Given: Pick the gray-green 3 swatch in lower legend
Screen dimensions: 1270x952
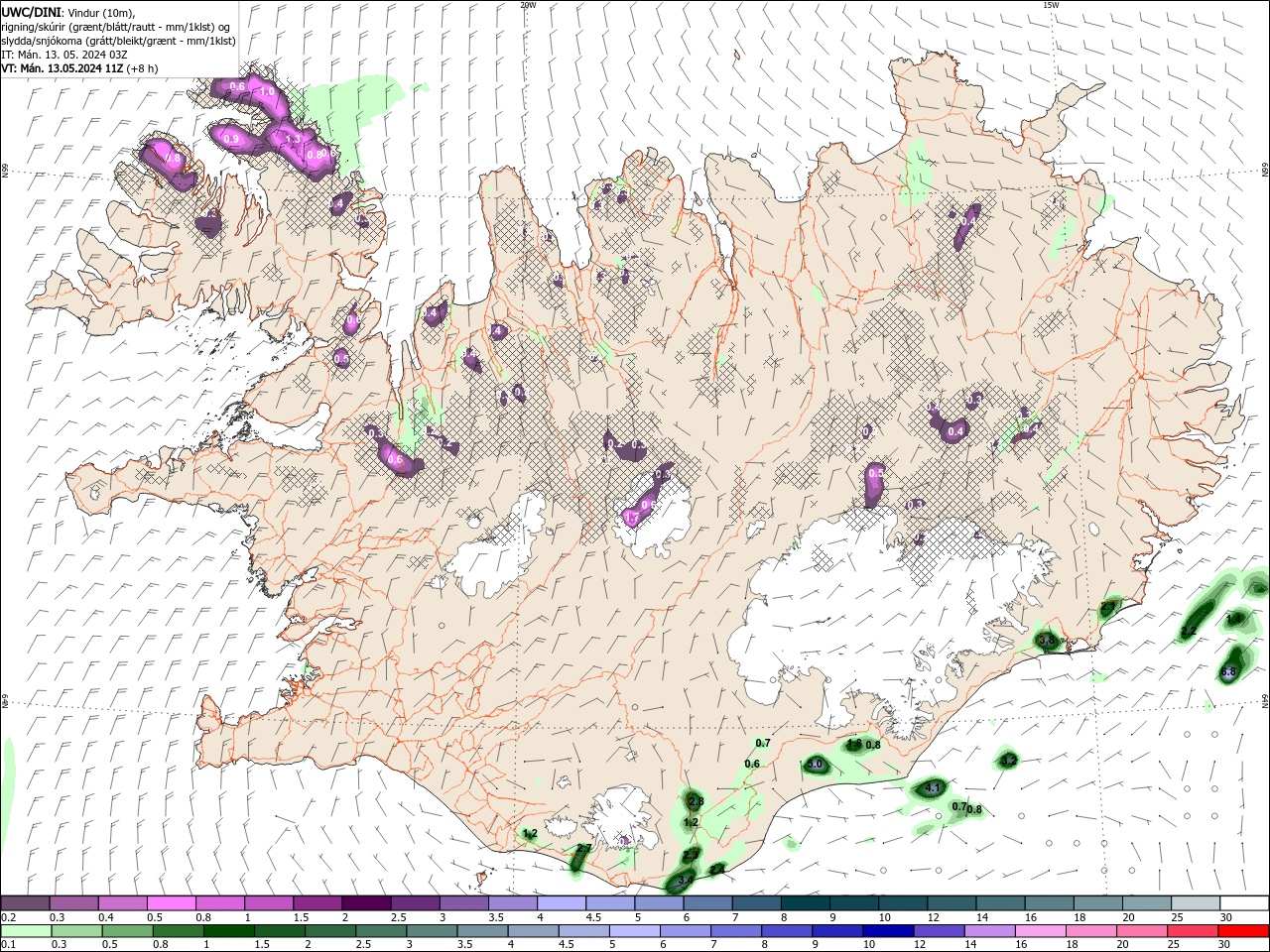Looking at the screenshot, I should (431, 931).
